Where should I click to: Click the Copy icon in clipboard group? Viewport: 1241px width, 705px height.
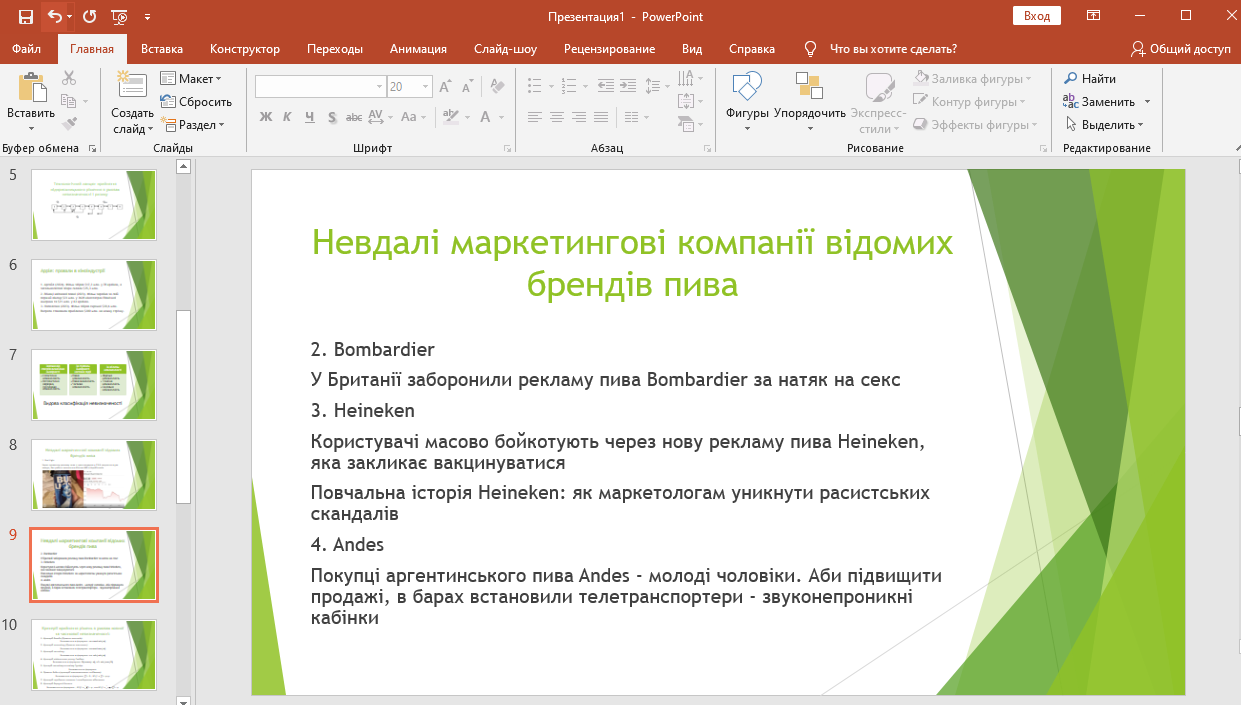tap(69, 101)
